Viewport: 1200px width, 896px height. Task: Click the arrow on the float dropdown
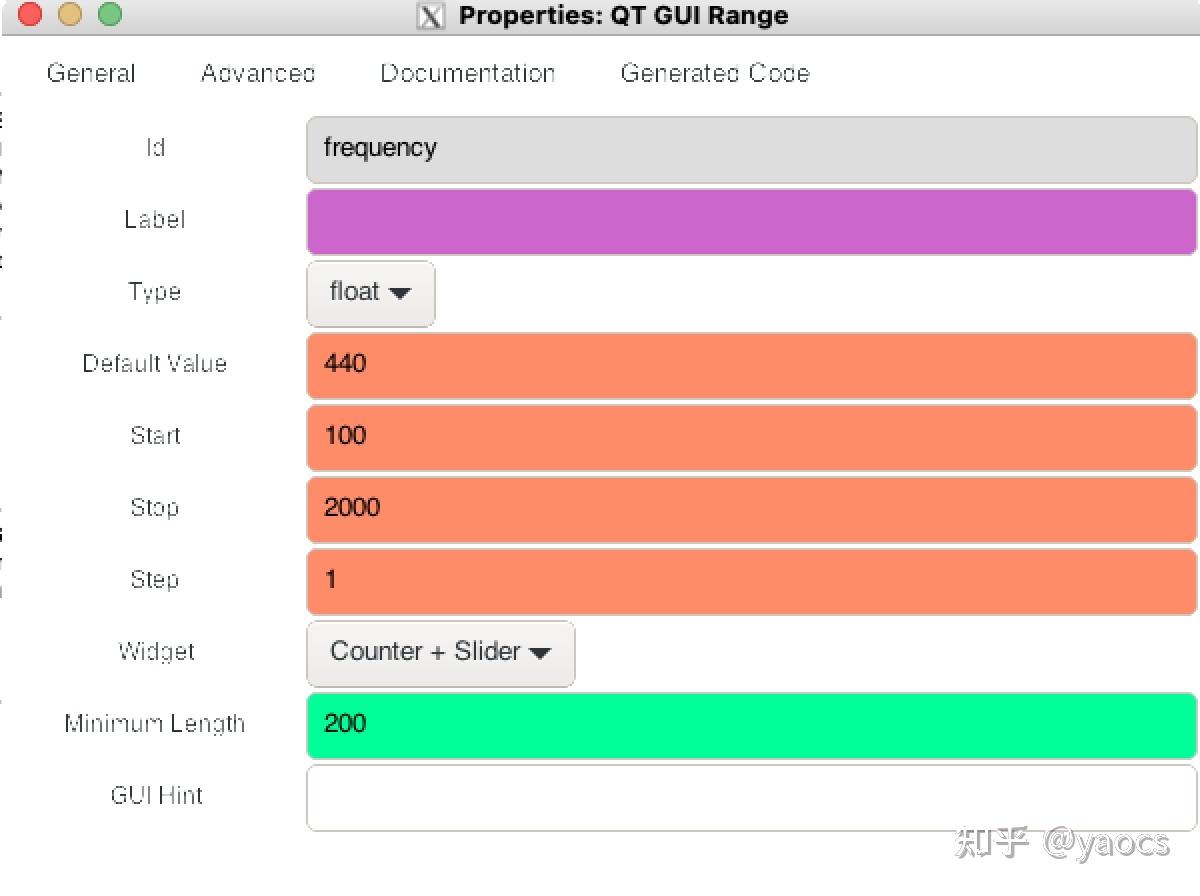coord(400,294)
